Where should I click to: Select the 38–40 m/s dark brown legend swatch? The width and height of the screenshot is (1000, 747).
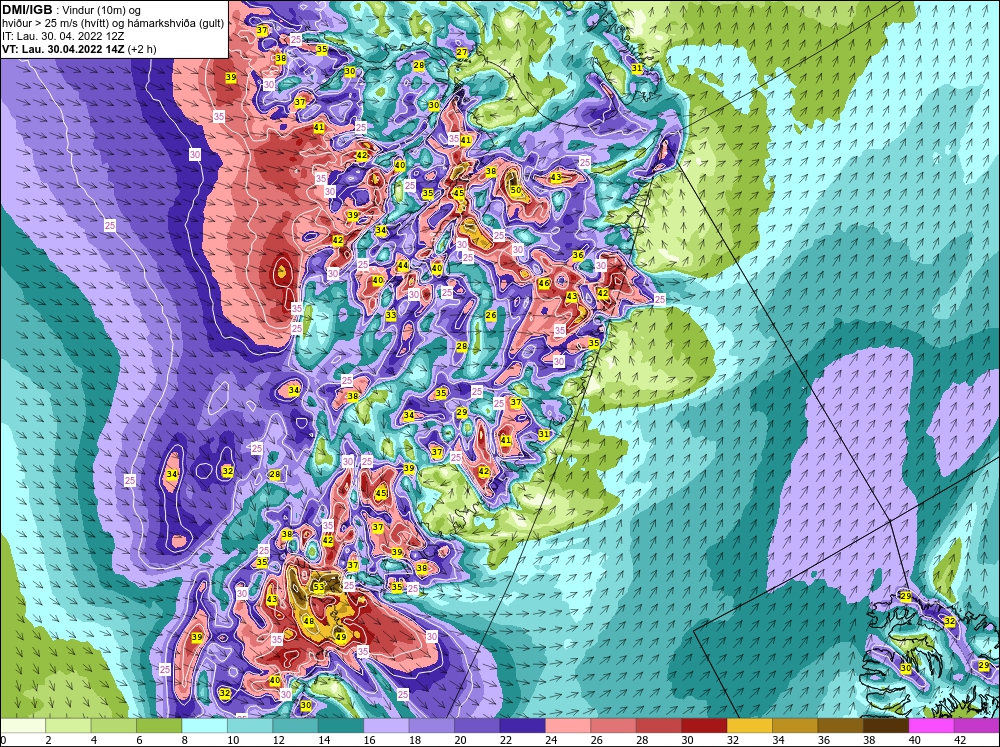click(886, 726)
